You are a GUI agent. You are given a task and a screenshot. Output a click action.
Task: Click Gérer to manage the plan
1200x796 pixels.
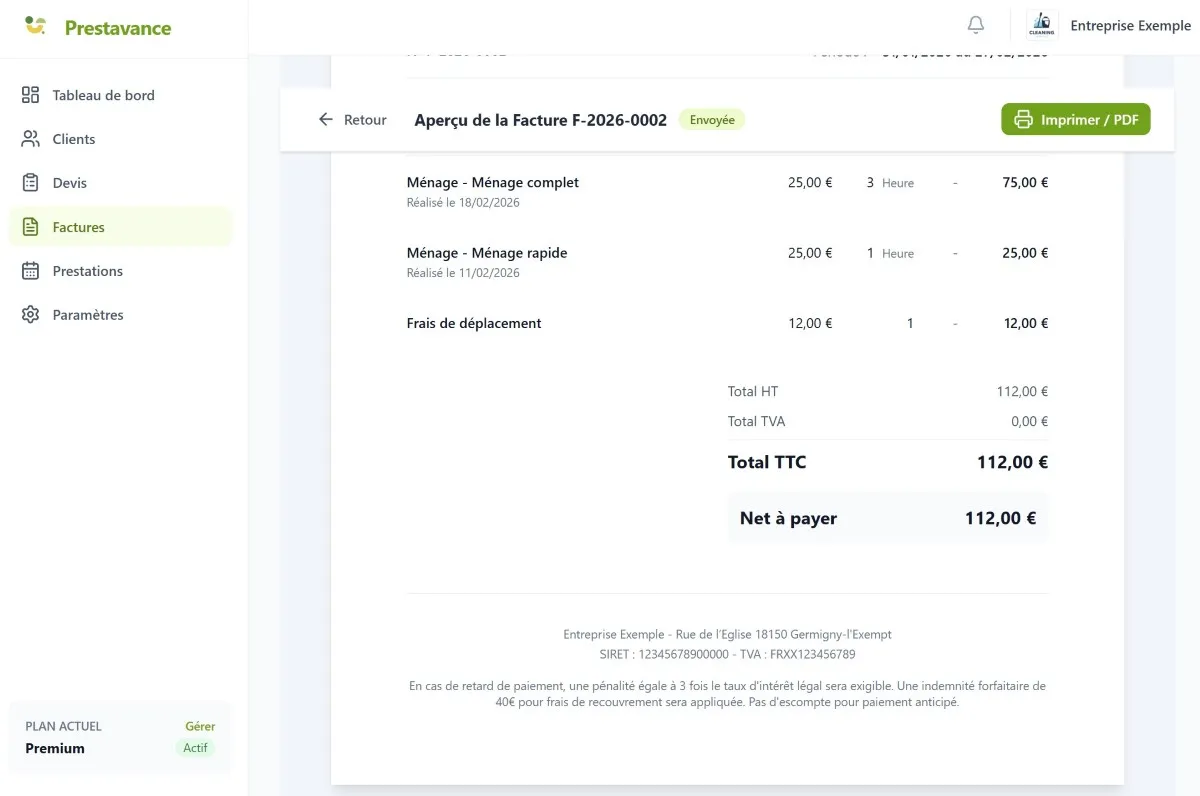point(200,726)
